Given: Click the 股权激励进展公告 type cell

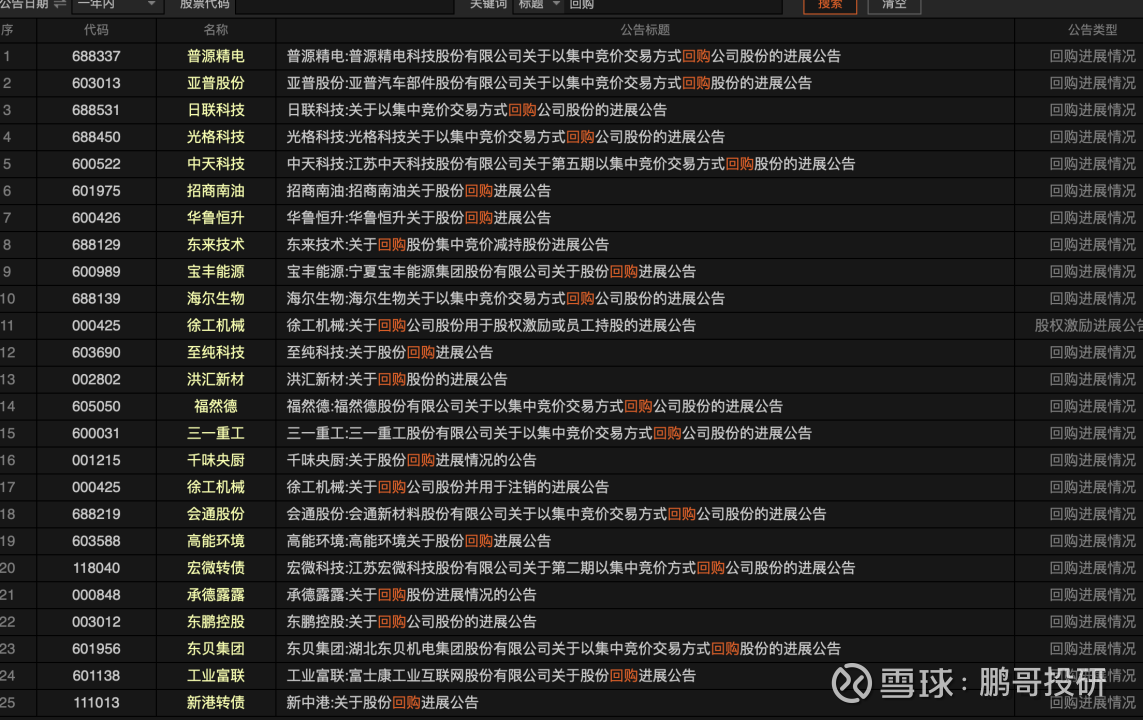Looking at the screenshot, I should coord(1088,326).
